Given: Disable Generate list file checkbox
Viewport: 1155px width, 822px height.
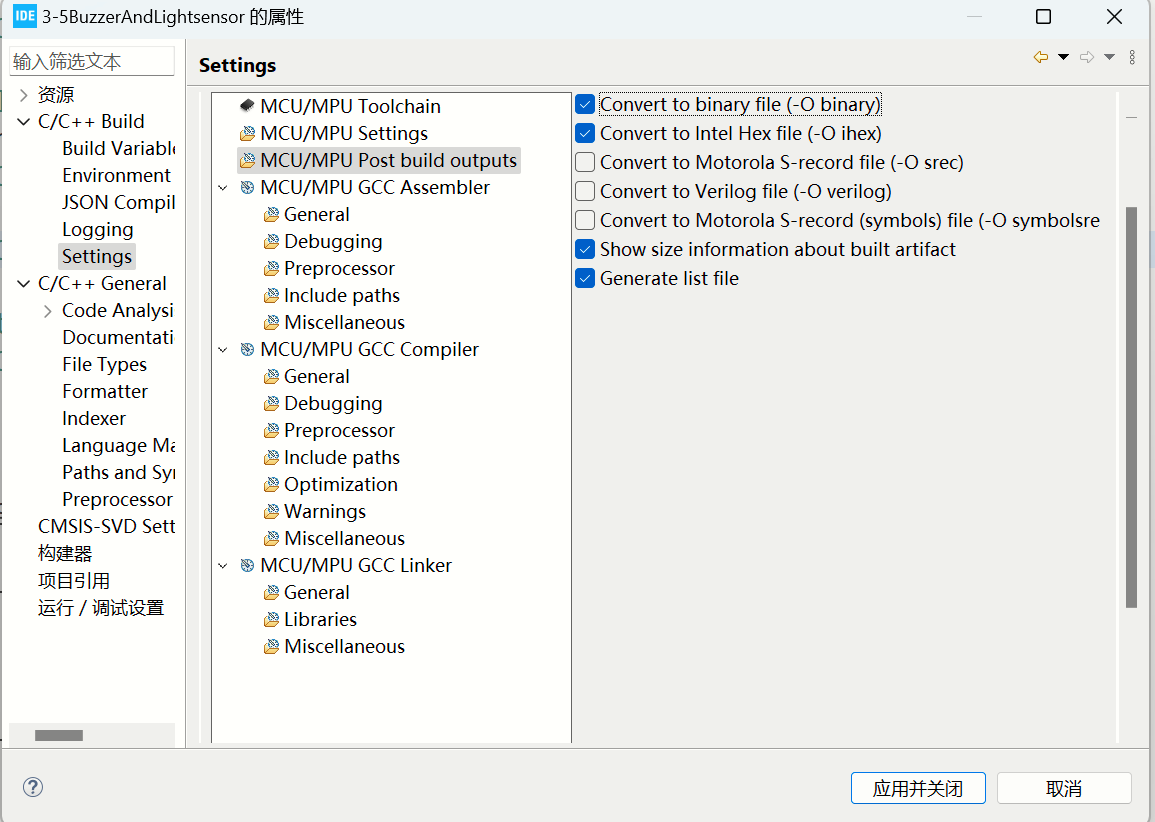Looking at the screenshot, I should tap(585, 278).
